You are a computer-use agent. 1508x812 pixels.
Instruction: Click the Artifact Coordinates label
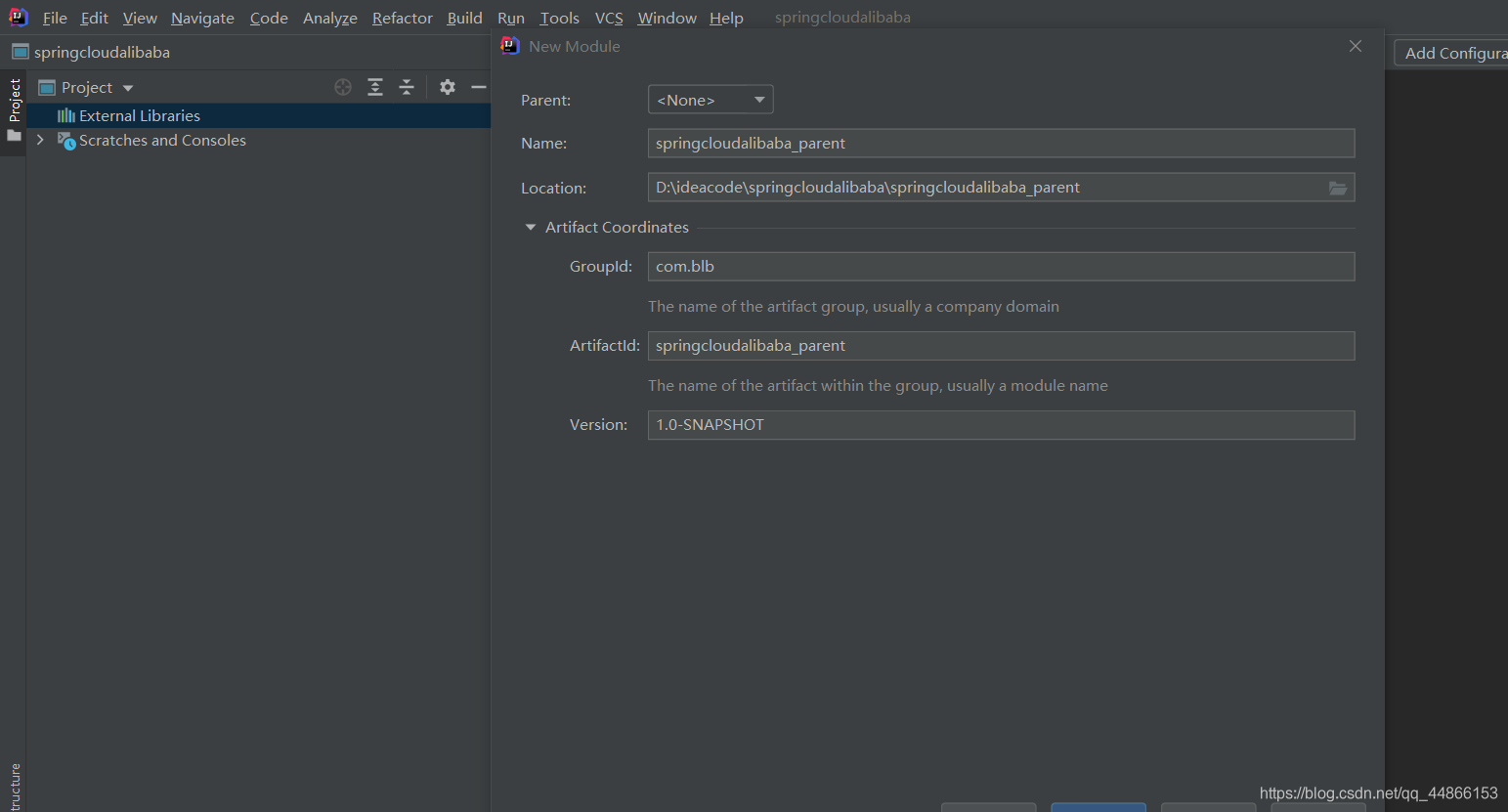[x=617, y=228]
